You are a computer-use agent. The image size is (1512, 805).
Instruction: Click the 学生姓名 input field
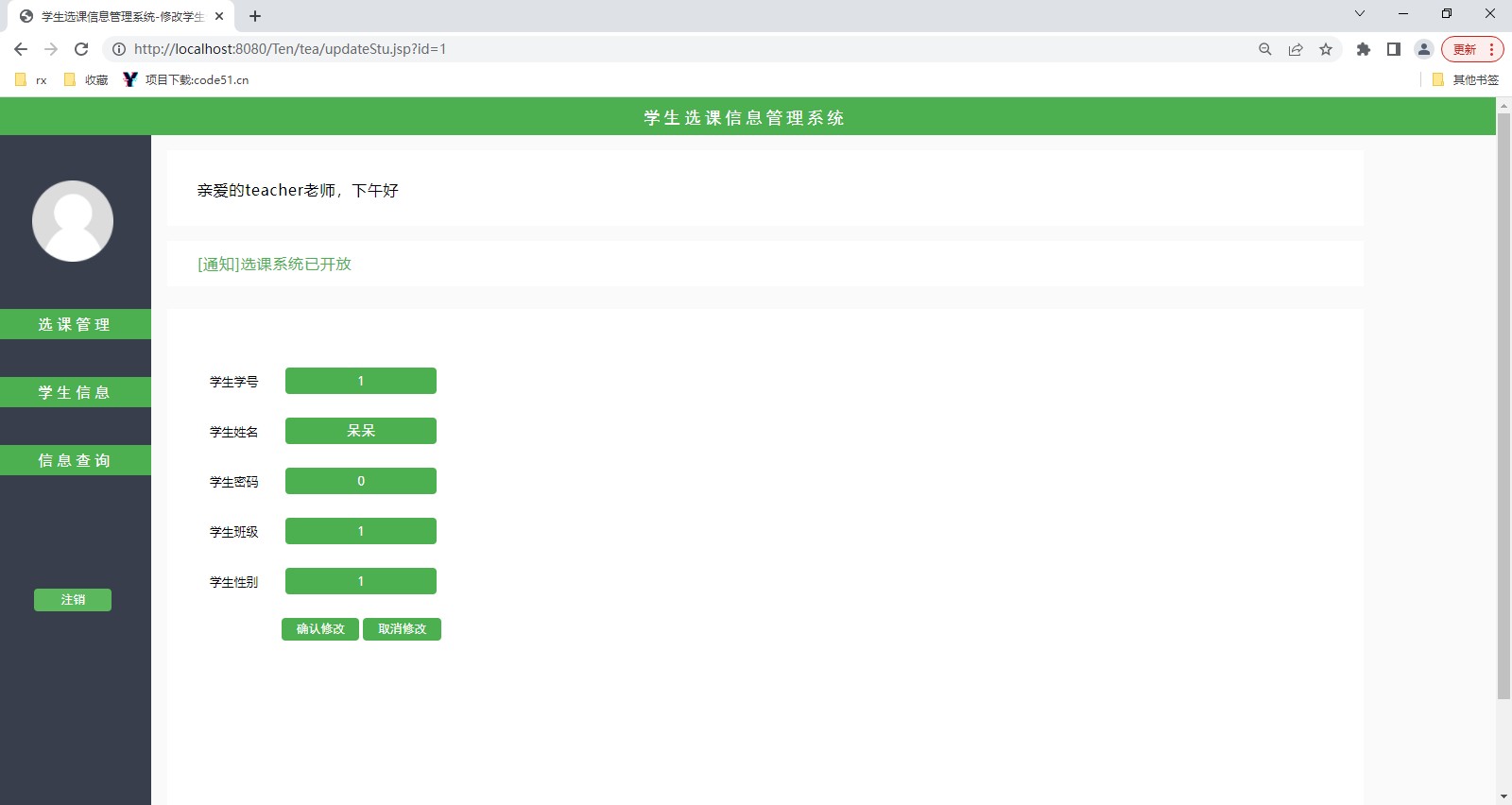[360, 431]
